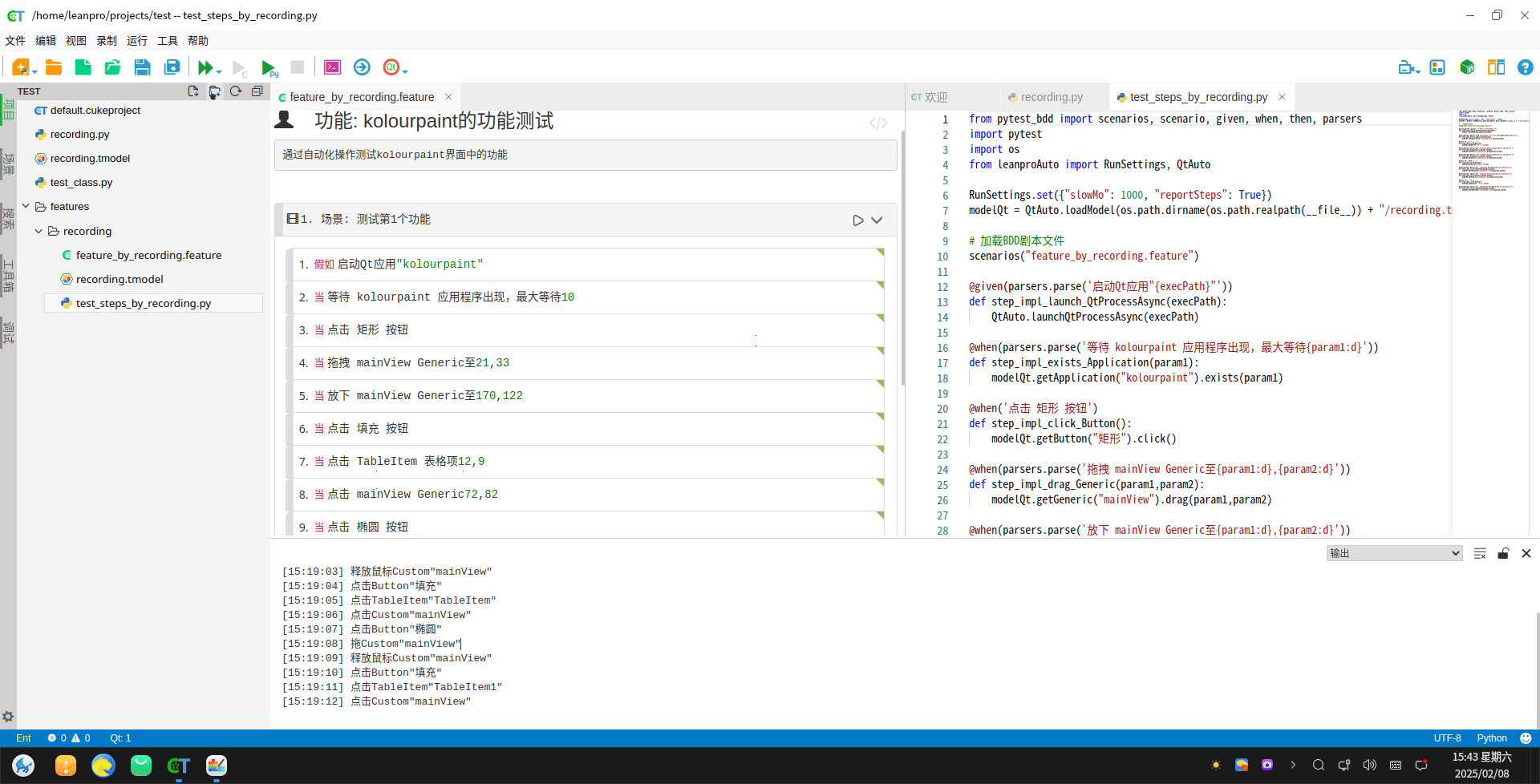Switch to the recording.py editor tab

point(1052,97)
